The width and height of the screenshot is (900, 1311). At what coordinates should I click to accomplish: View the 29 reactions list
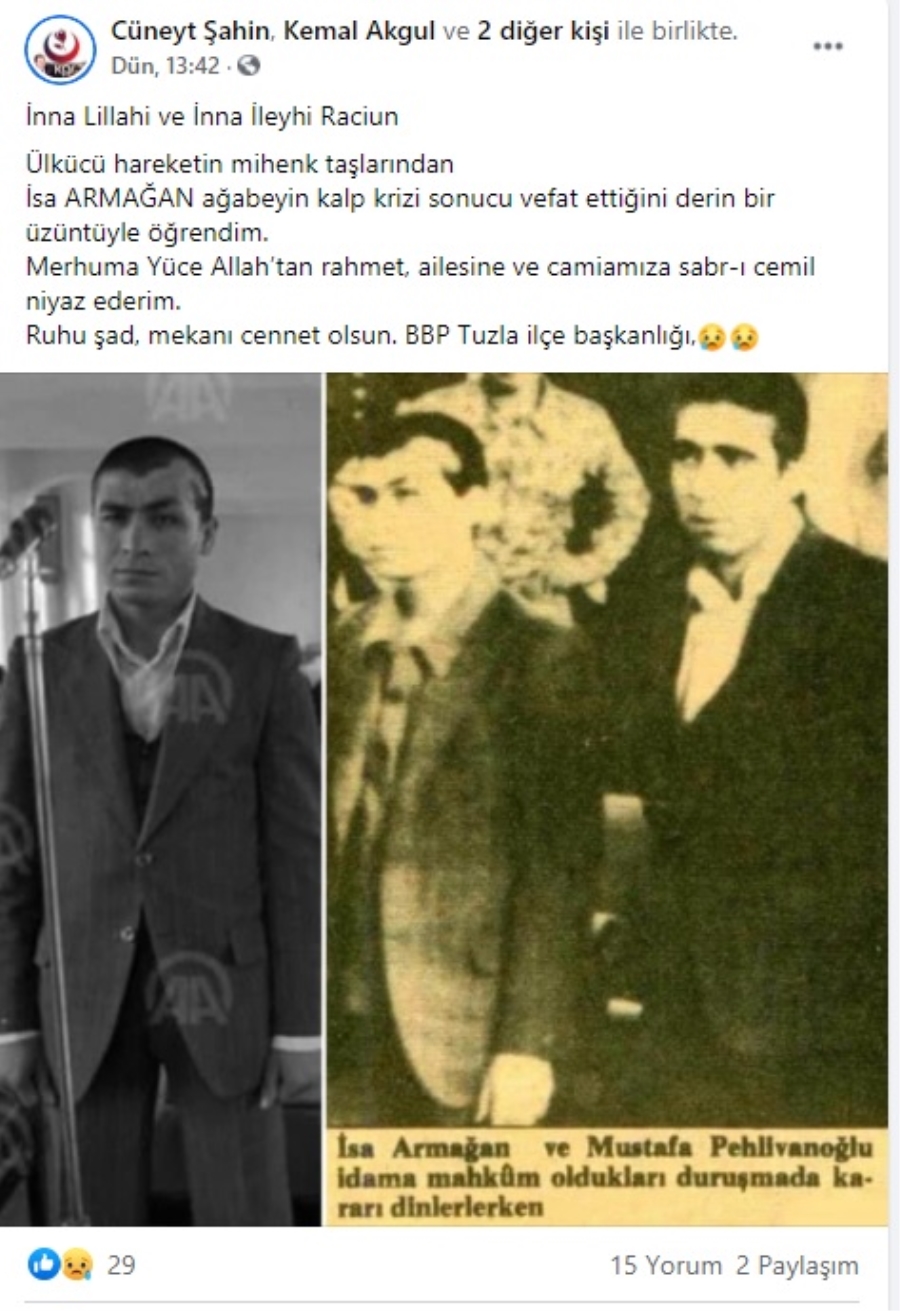(x=121, y=1265)
